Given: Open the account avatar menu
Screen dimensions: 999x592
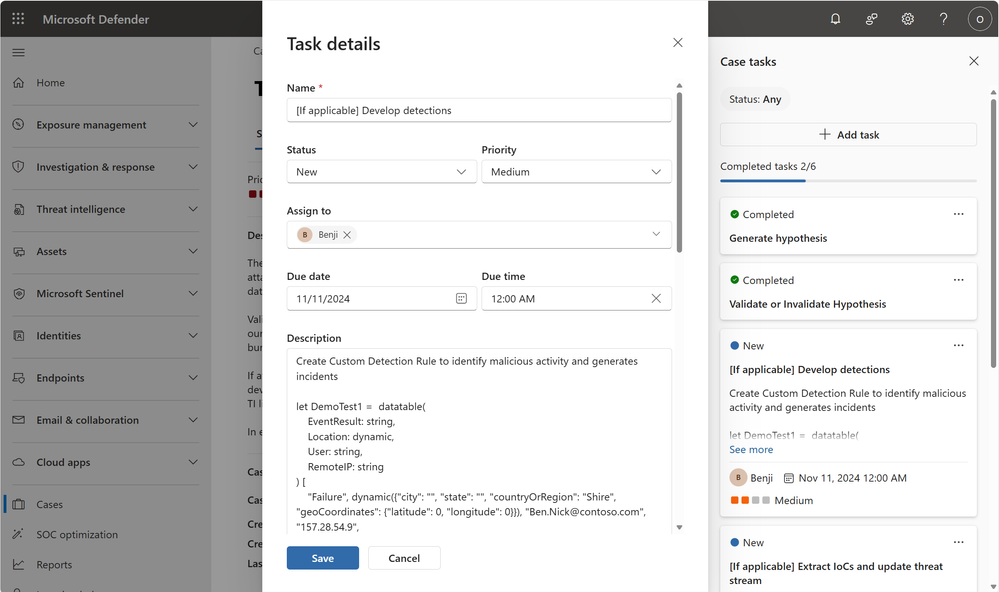Looking at the screenshot, I should 979,19.
